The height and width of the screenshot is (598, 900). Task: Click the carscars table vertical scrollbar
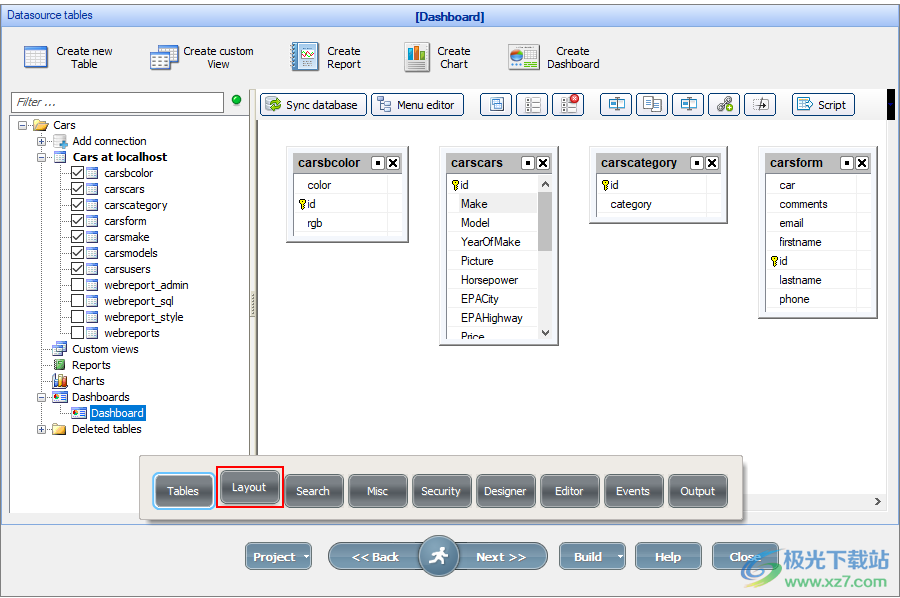tap(545, 220)
